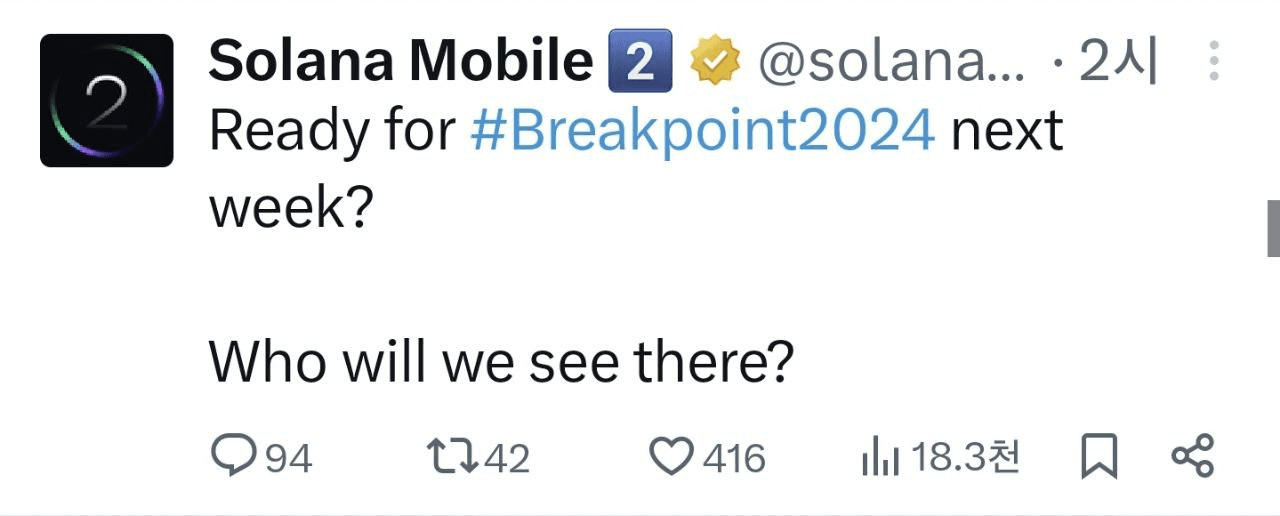Open tweet via "Who will we see there?" text
The width and height of the screenshot is (1280, 516).
coord(501,362)
